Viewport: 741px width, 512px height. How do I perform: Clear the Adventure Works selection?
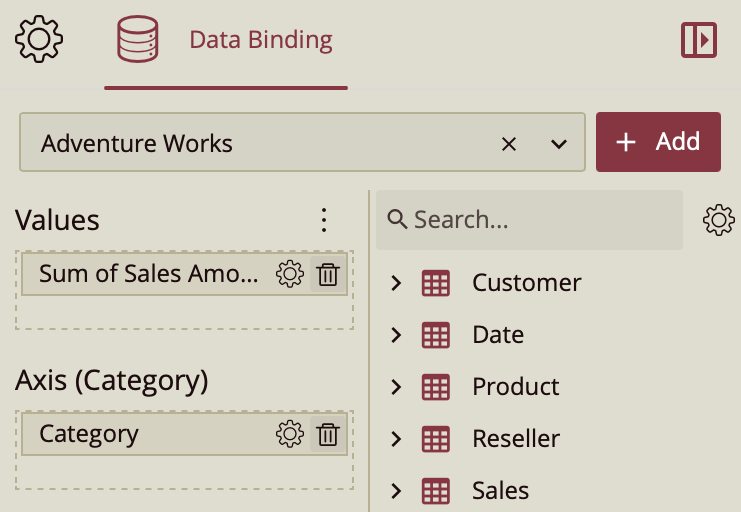[x=509, y=144]
